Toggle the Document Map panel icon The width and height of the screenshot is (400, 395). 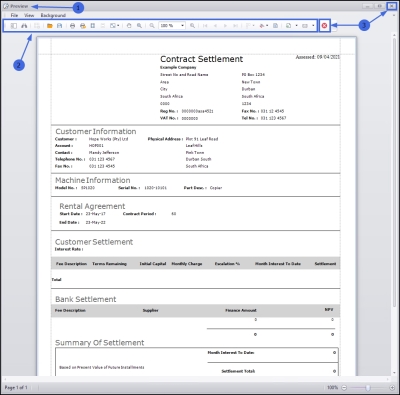coord(14,26)
